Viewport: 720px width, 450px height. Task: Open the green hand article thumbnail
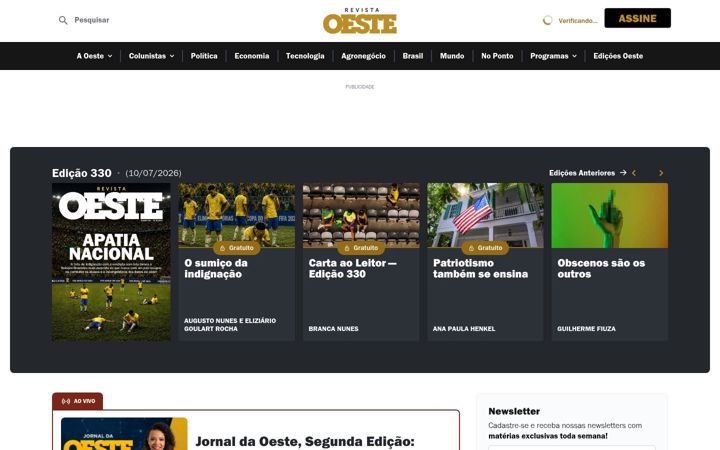(x=610, y=215)
